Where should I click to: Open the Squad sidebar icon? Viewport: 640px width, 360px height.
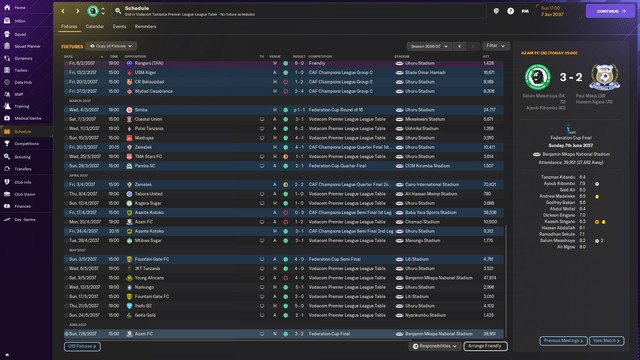coord(7,34)
